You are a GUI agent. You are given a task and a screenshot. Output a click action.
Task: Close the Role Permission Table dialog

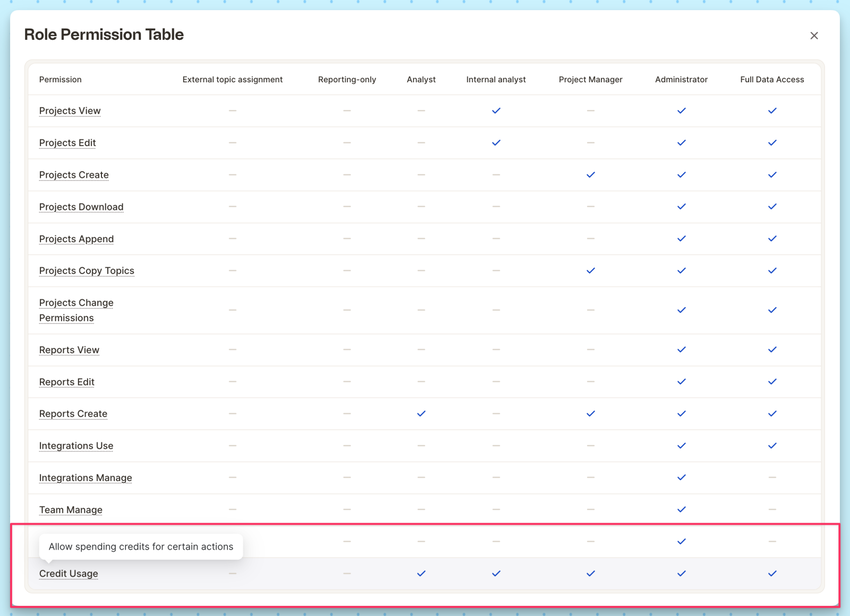(814, 36)
